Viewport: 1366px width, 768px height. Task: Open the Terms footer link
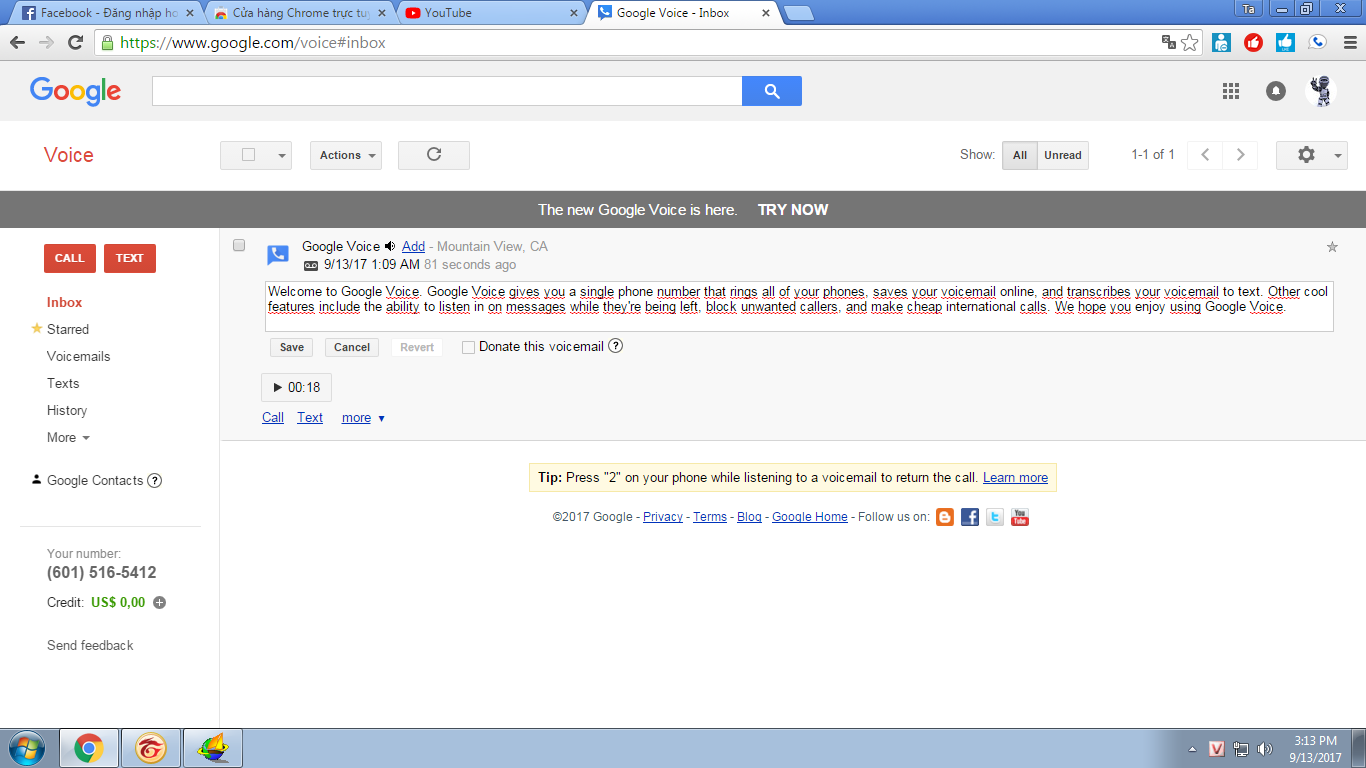pos(710,517)
